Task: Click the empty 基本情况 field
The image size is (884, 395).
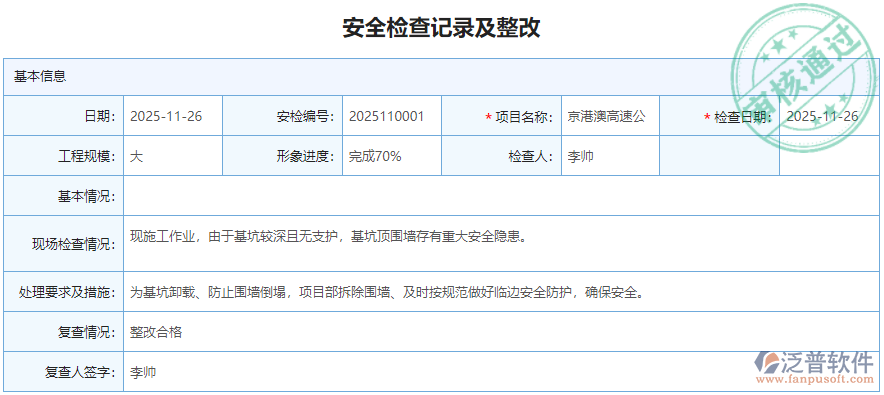Action: click(x=501, y=196)
